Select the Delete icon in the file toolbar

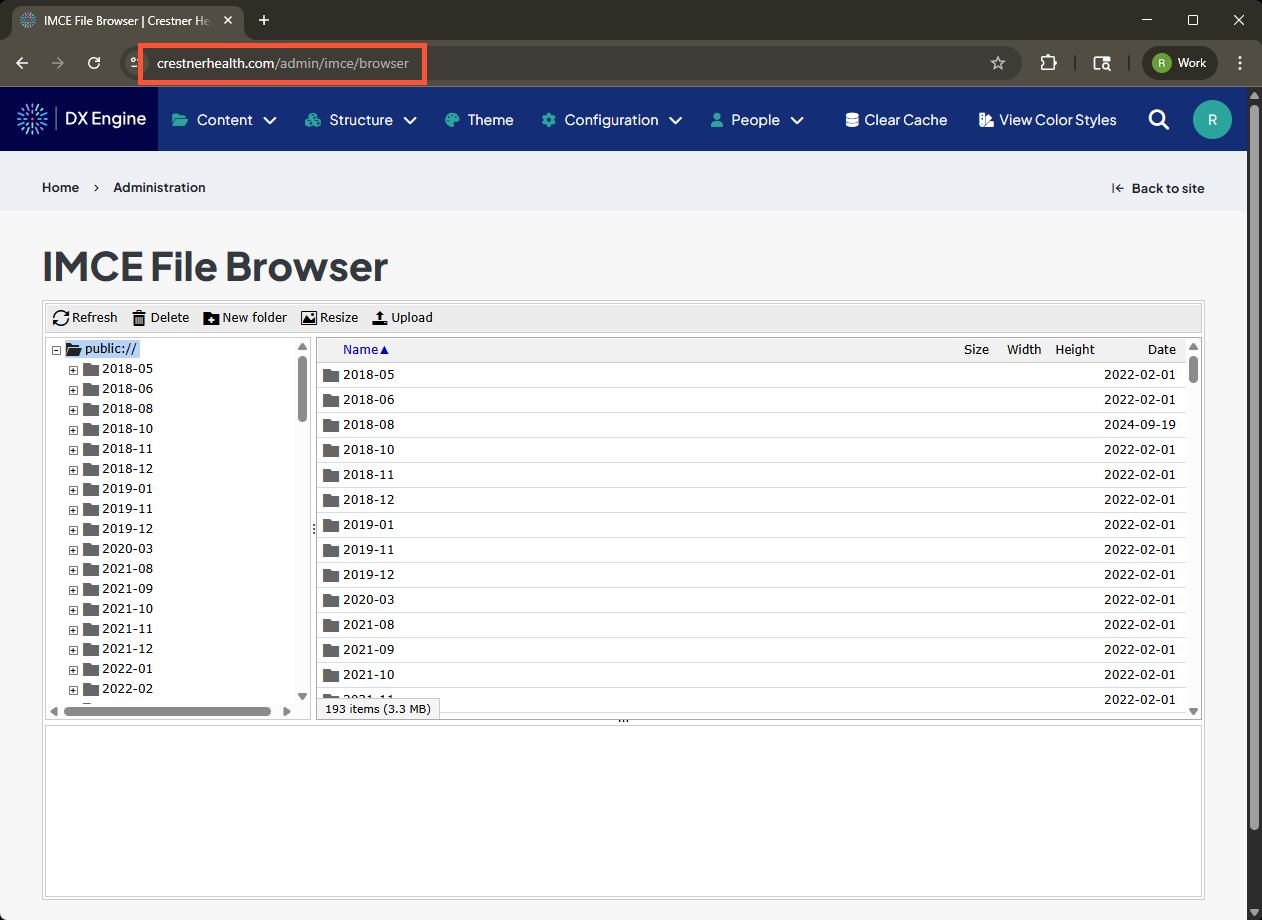tap(138, 317)
